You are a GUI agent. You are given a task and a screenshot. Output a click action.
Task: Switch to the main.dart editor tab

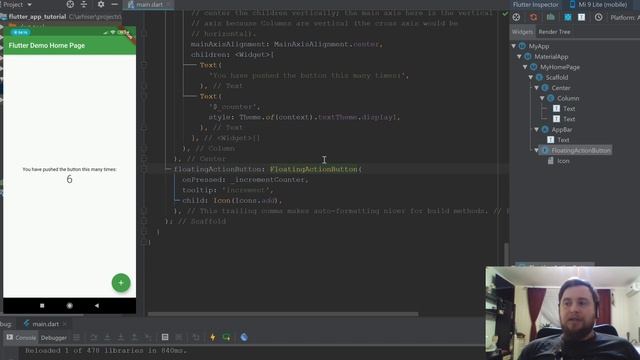tap(149, 4)
